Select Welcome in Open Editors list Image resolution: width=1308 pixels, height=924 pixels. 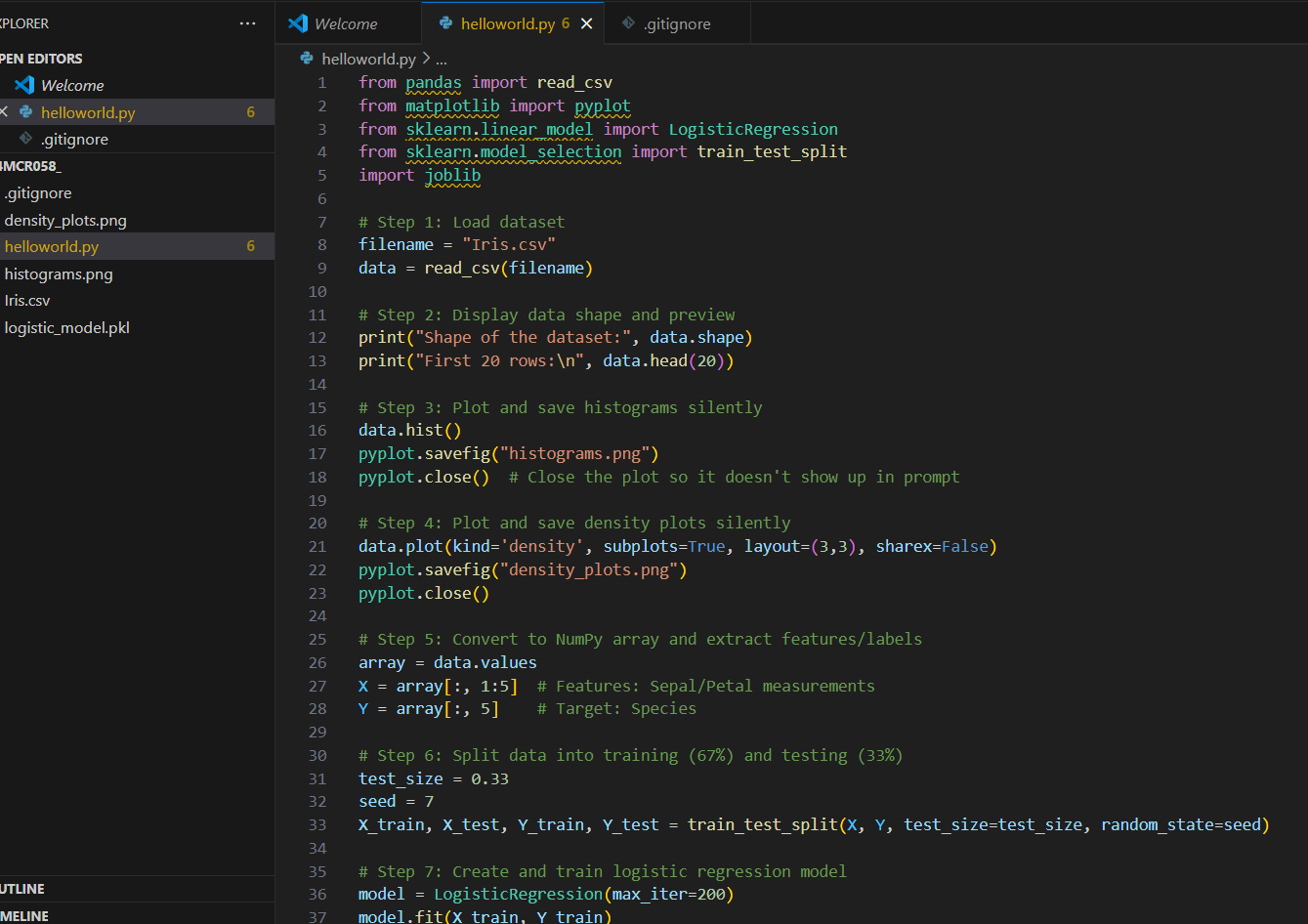(137, 85)
